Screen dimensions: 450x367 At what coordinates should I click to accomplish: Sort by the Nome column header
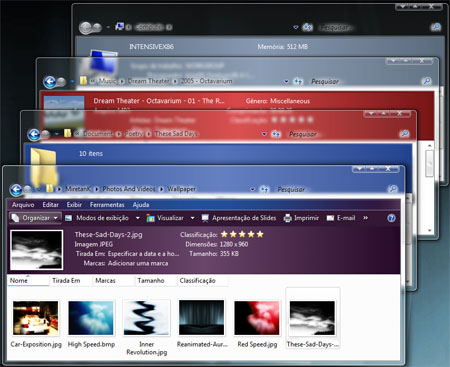coord(28,281)
